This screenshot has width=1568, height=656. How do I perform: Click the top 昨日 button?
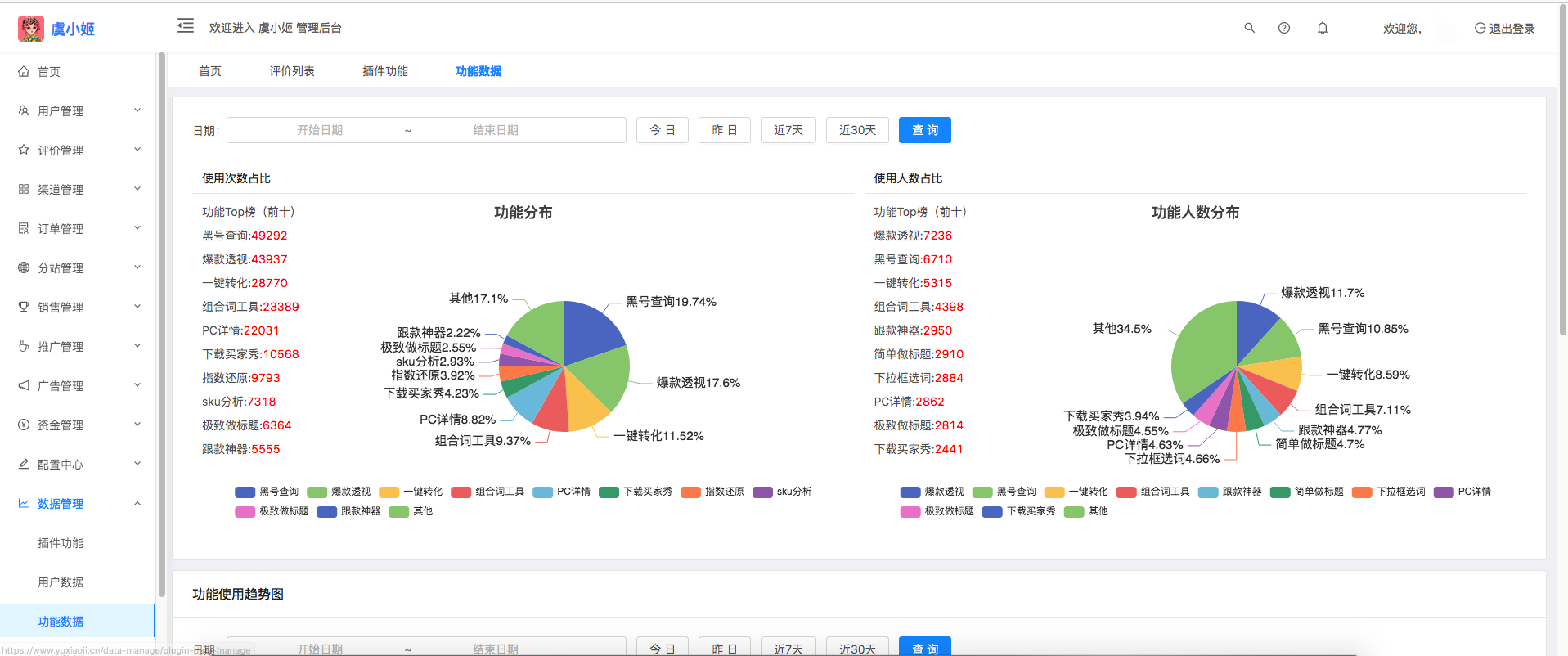tap(725, 130)
